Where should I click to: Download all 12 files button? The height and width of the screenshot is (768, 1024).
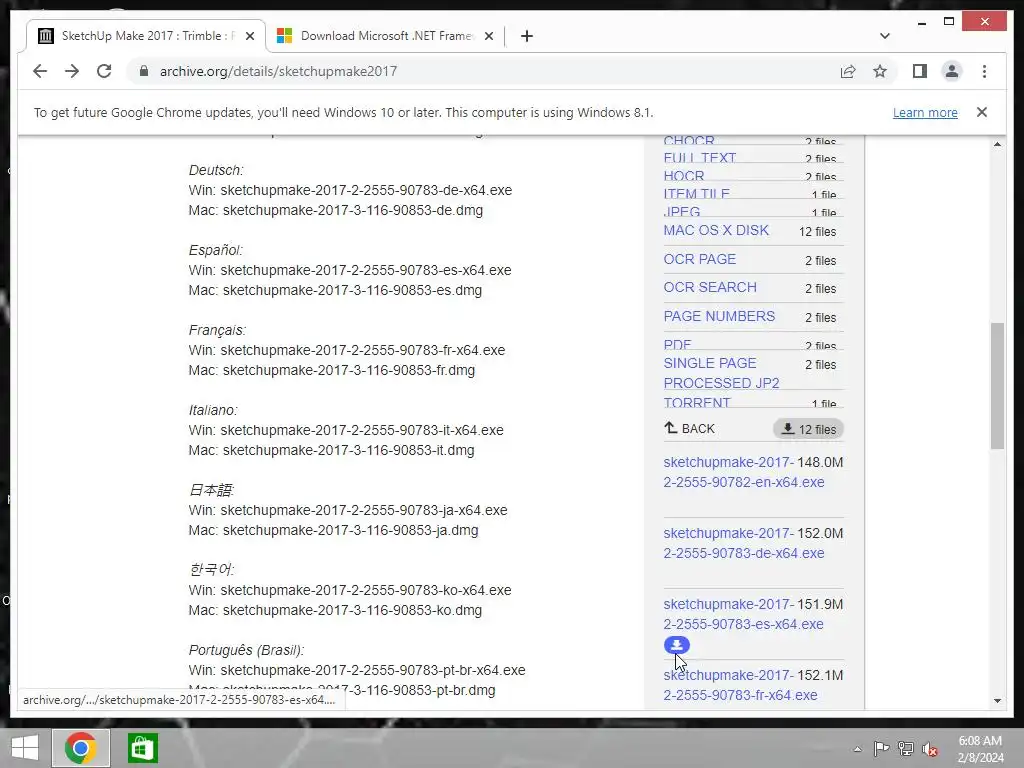point(808,429)
